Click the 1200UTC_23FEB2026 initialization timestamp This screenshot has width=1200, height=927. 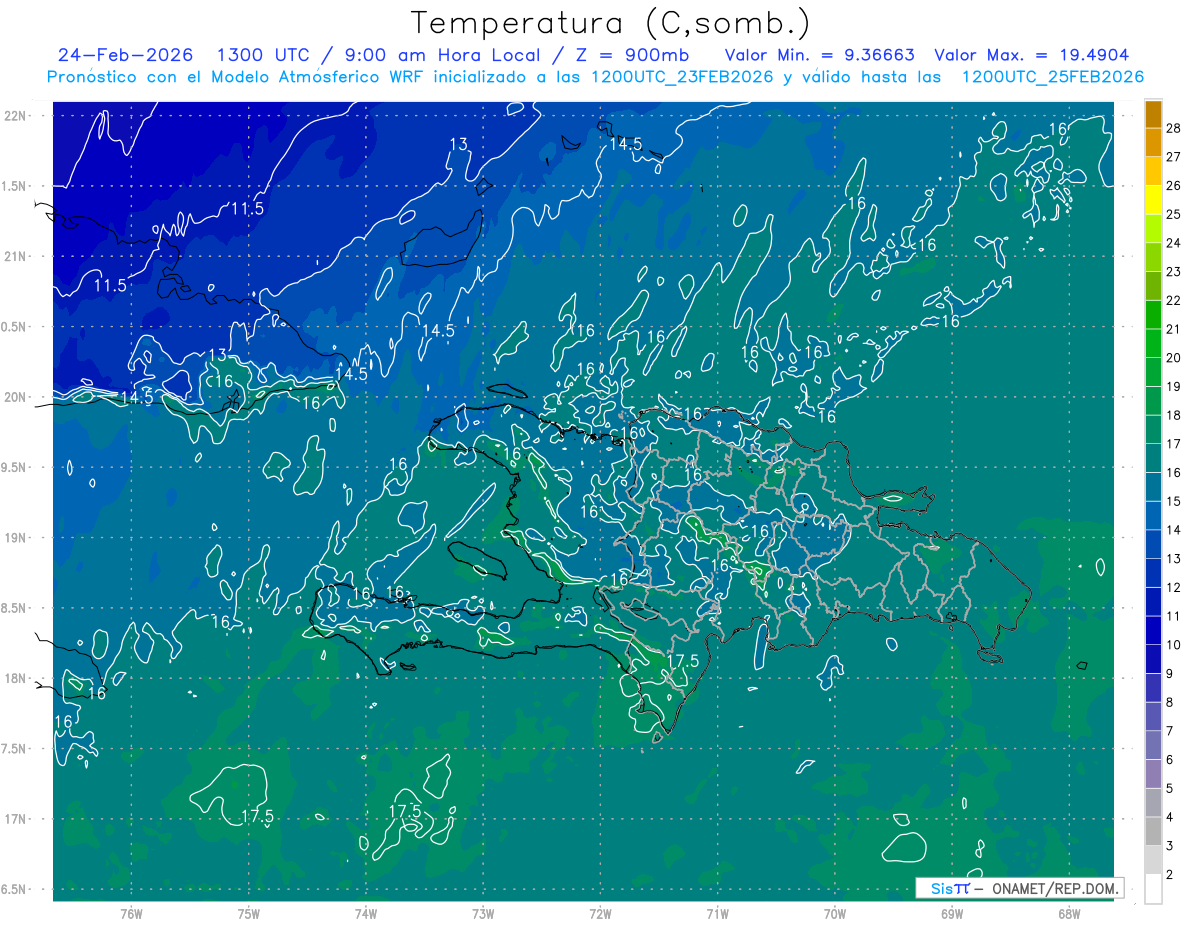pos(682,77)
